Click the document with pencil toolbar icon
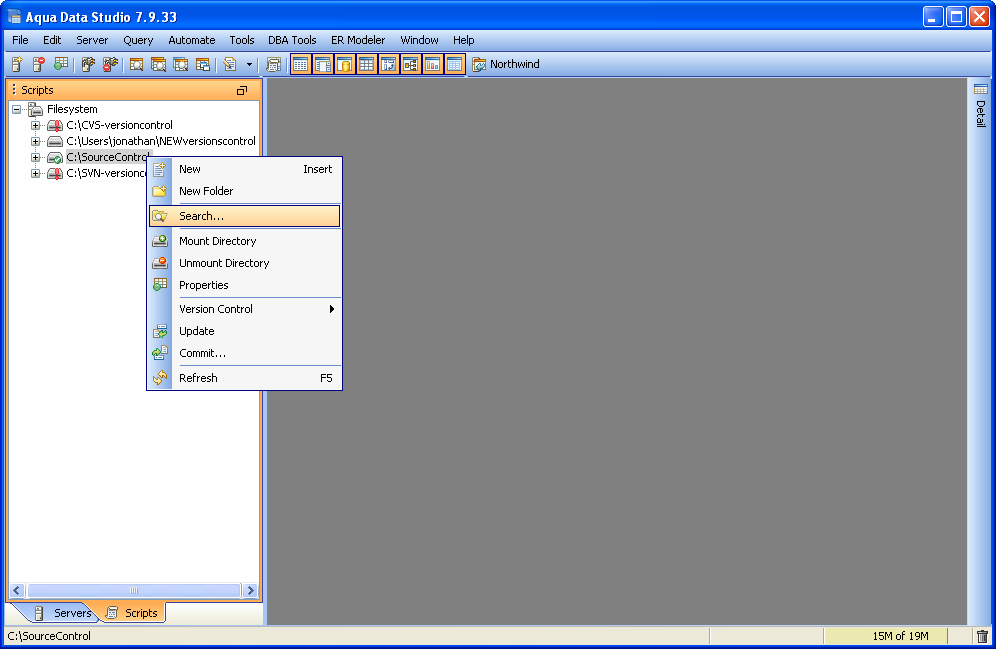Screen dimensions: 996x649 coord(230,64)
